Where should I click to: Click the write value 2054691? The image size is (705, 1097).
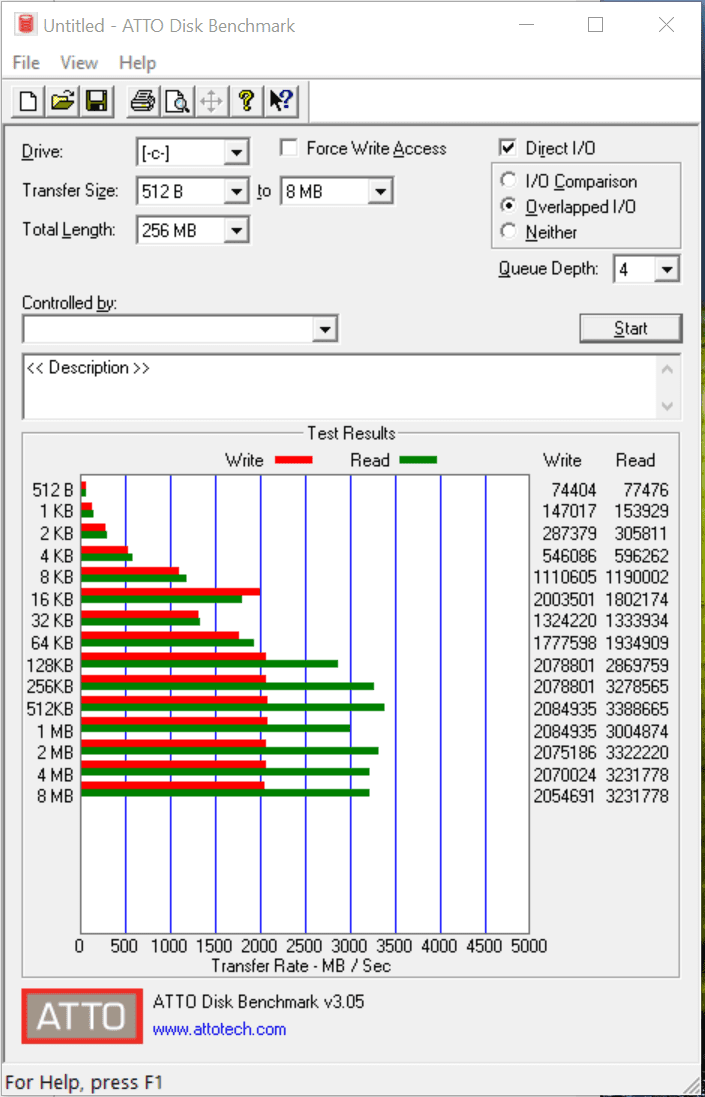(565, 796)
